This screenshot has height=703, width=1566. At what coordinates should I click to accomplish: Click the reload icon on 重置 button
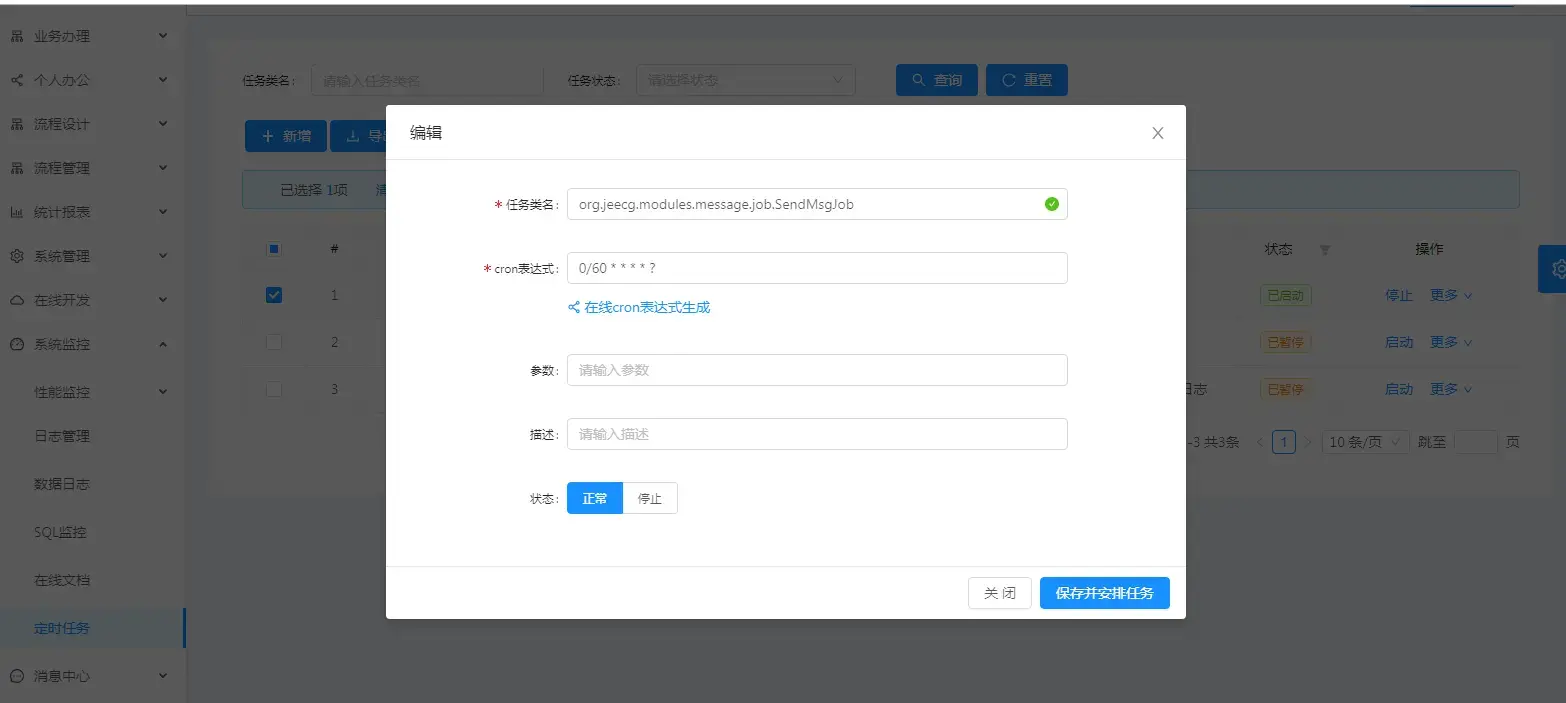point(1008,80)
